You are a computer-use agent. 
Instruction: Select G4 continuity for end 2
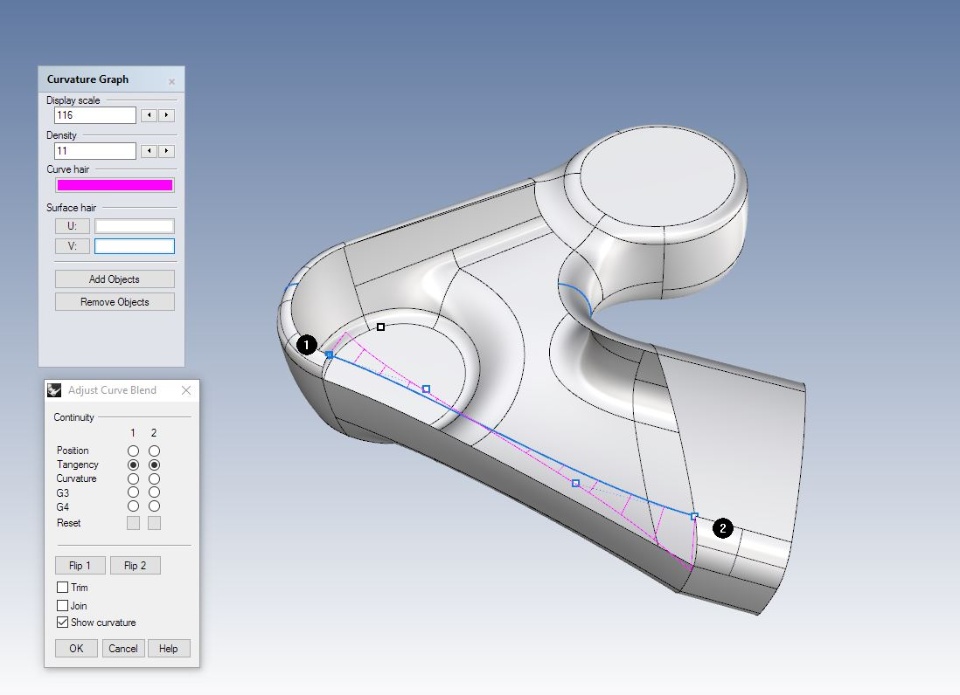coord(154,506)
